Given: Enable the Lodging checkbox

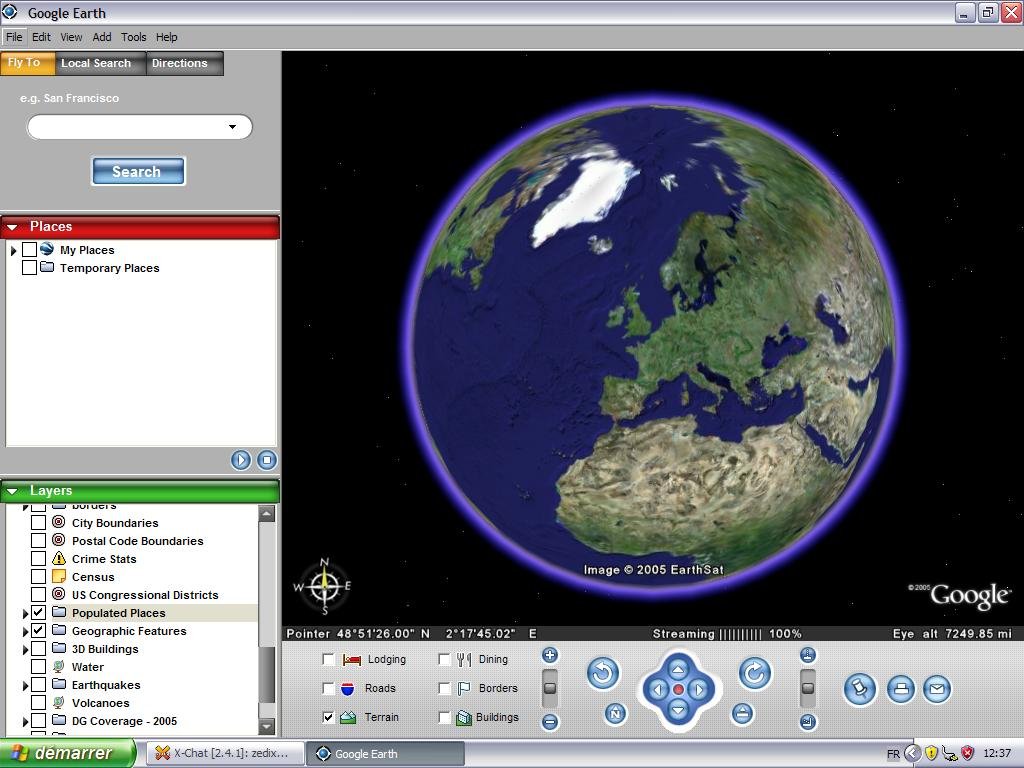Looking at the screenshot, I should point(328,660).
